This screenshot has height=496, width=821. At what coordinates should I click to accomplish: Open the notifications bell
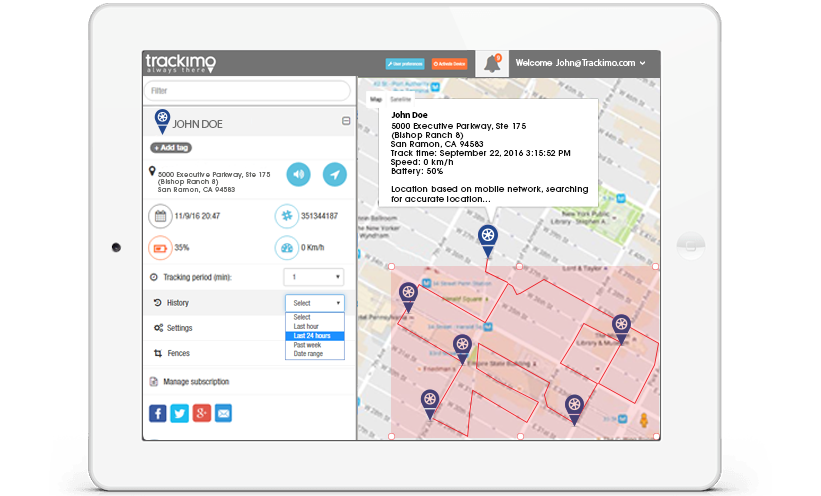click(x=492, y=63)
